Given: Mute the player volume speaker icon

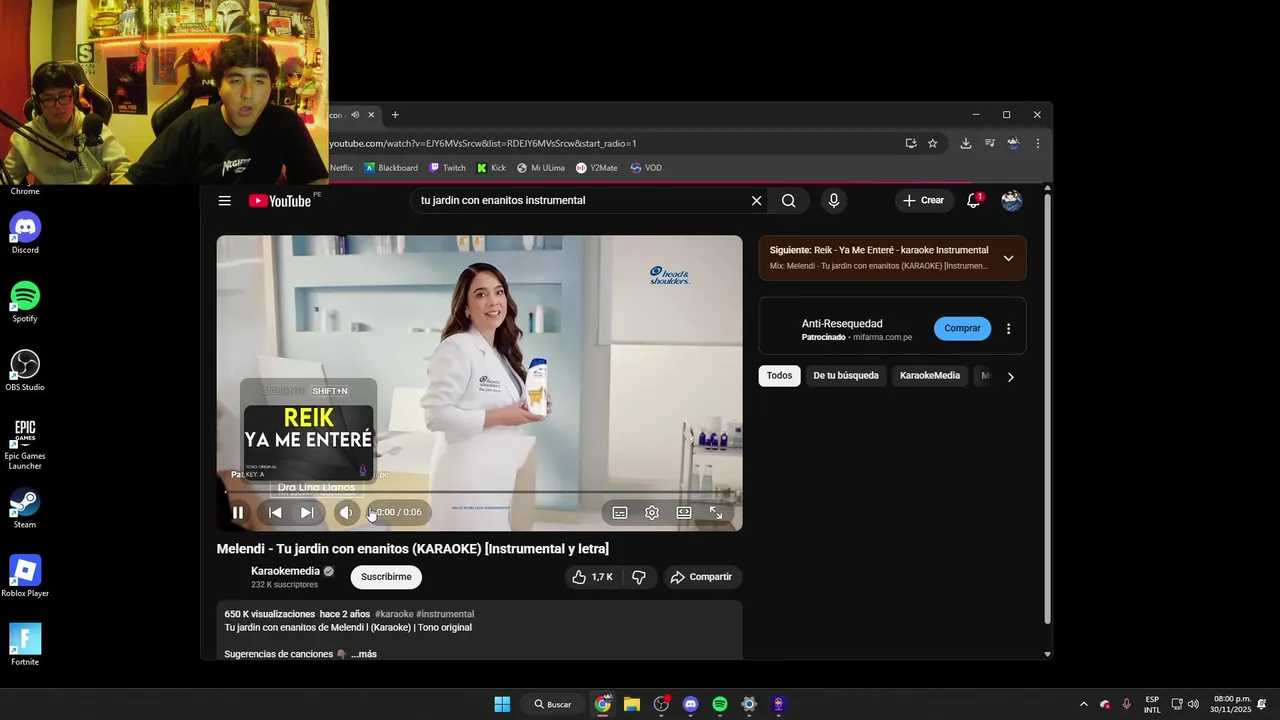Looking at the screenshot, I should point(346,513).
